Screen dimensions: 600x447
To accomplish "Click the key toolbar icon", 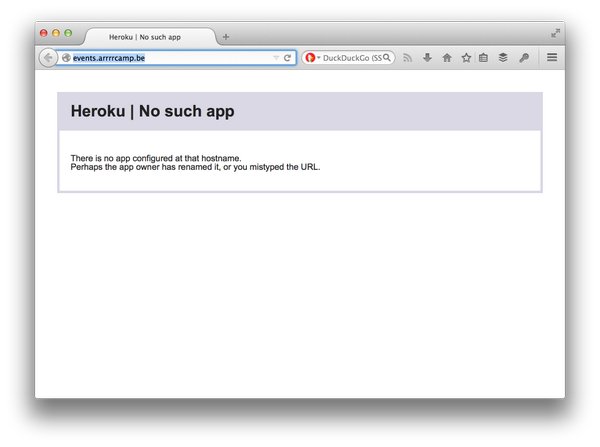I will tap(524, 58).
